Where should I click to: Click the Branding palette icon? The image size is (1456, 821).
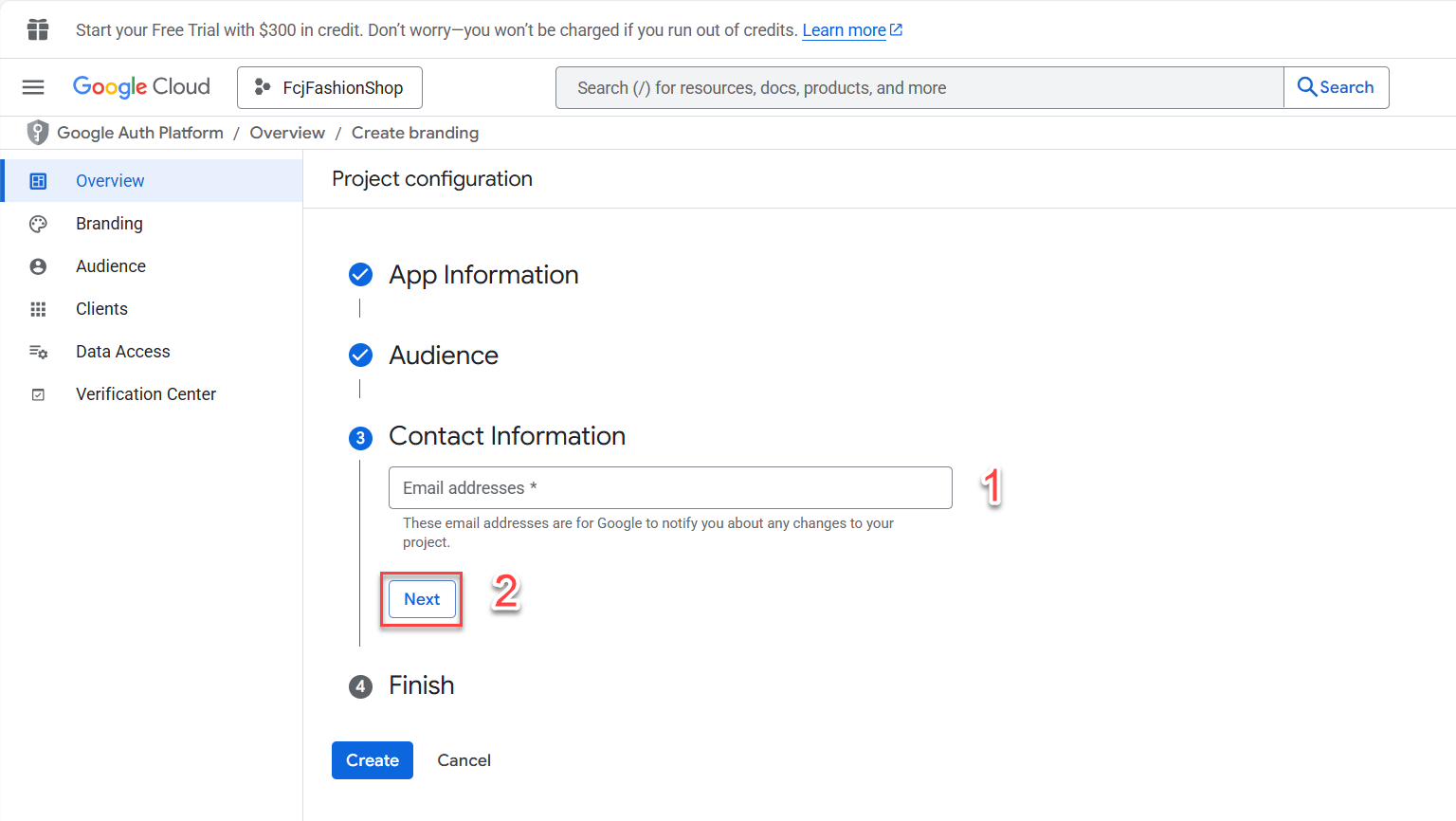tap(38, 224)
